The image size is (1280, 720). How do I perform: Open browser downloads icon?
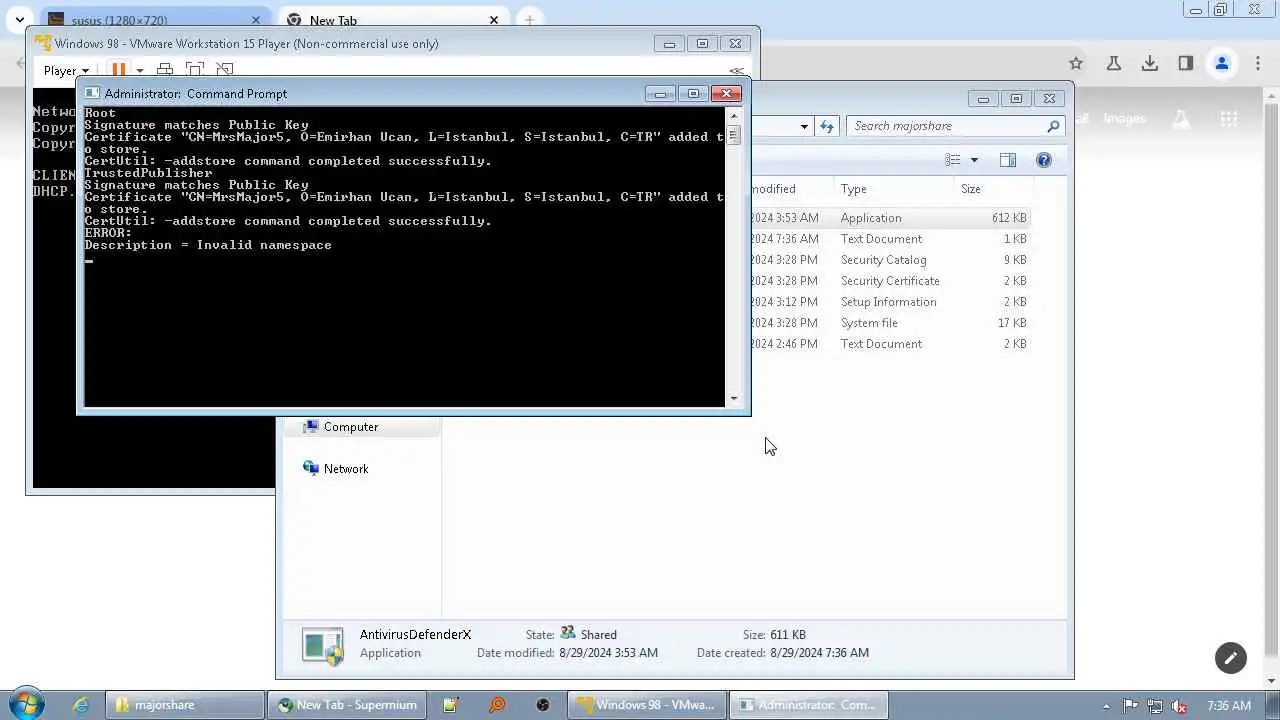[1150, 63]
